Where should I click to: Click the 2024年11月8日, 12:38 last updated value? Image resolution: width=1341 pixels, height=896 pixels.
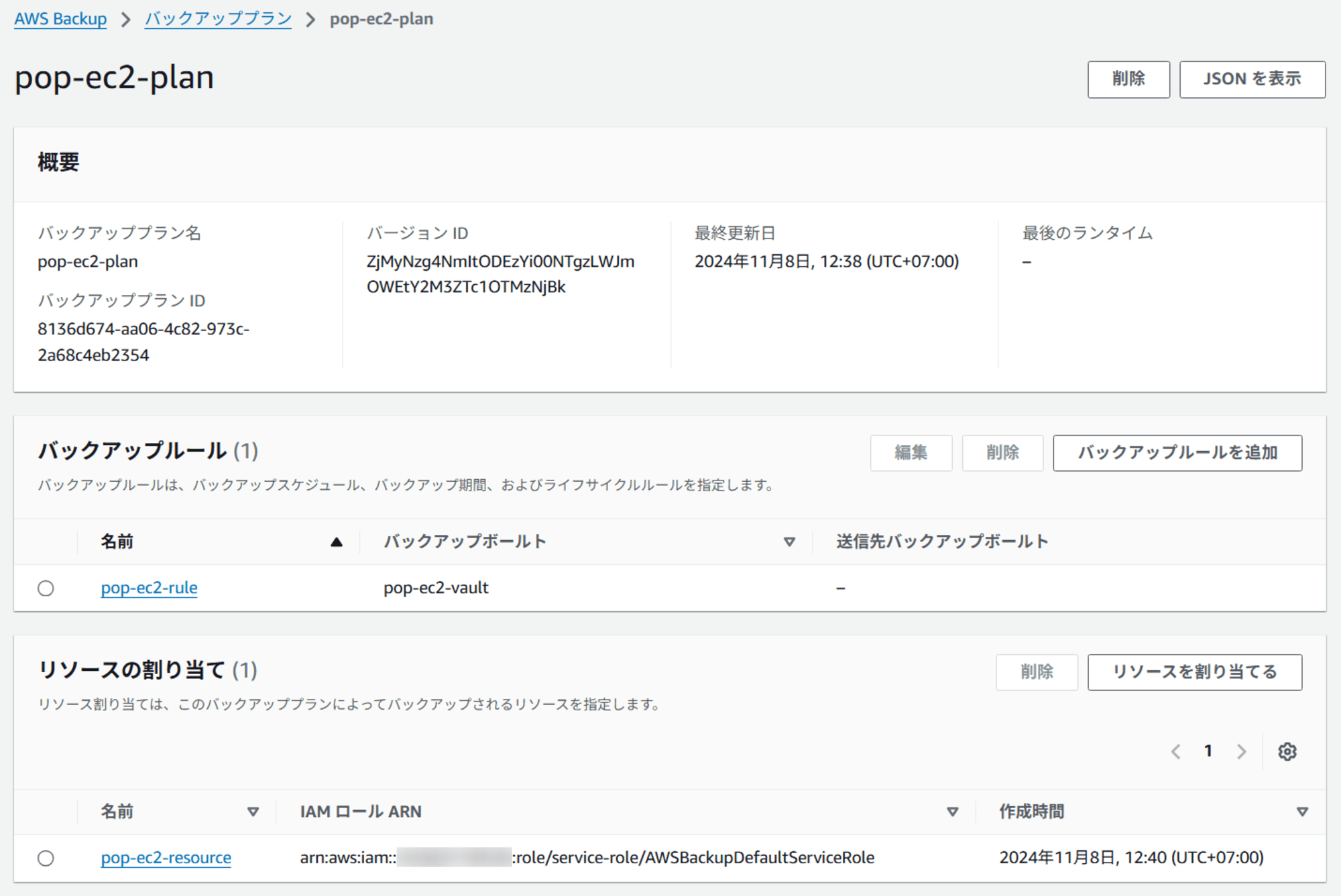click(827, 261)
